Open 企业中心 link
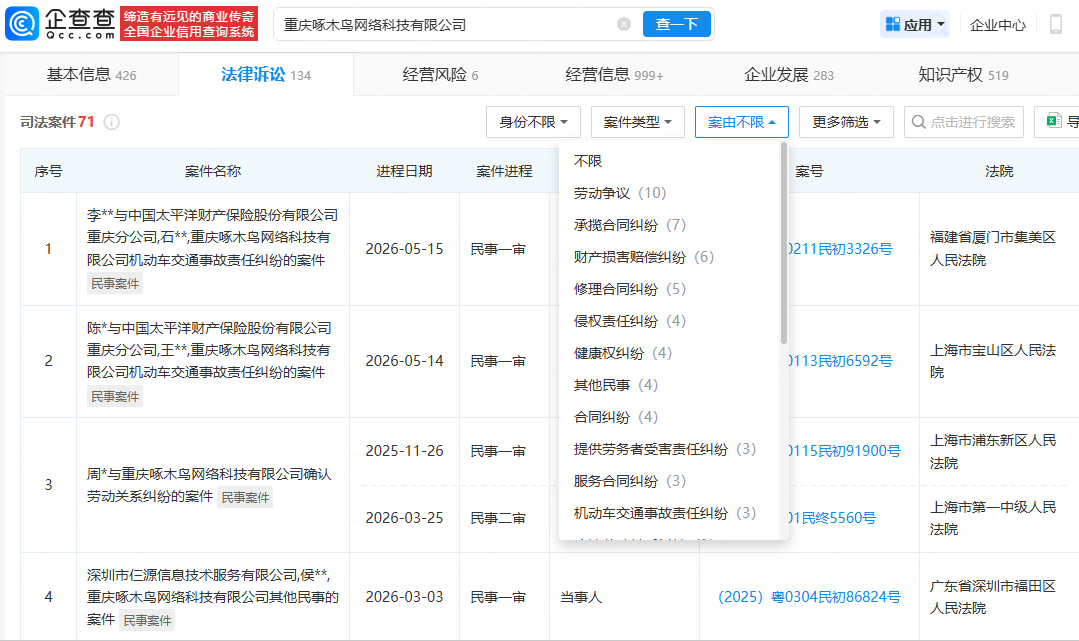This screenshot has height=641, width=1079. [998, 25]
